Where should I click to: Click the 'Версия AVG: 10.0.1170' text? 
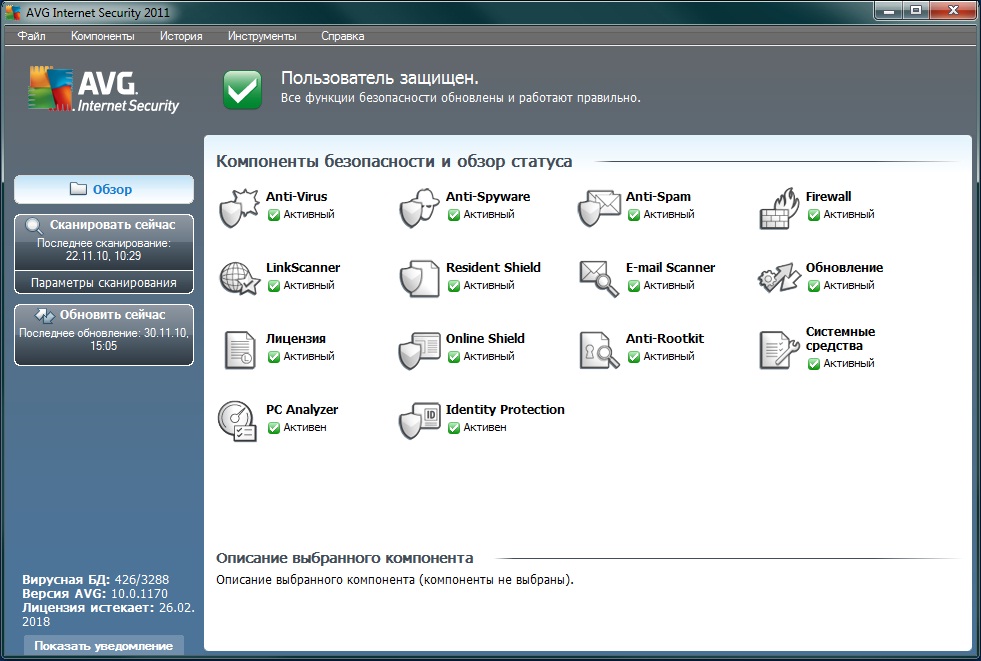tap(95, 593)
